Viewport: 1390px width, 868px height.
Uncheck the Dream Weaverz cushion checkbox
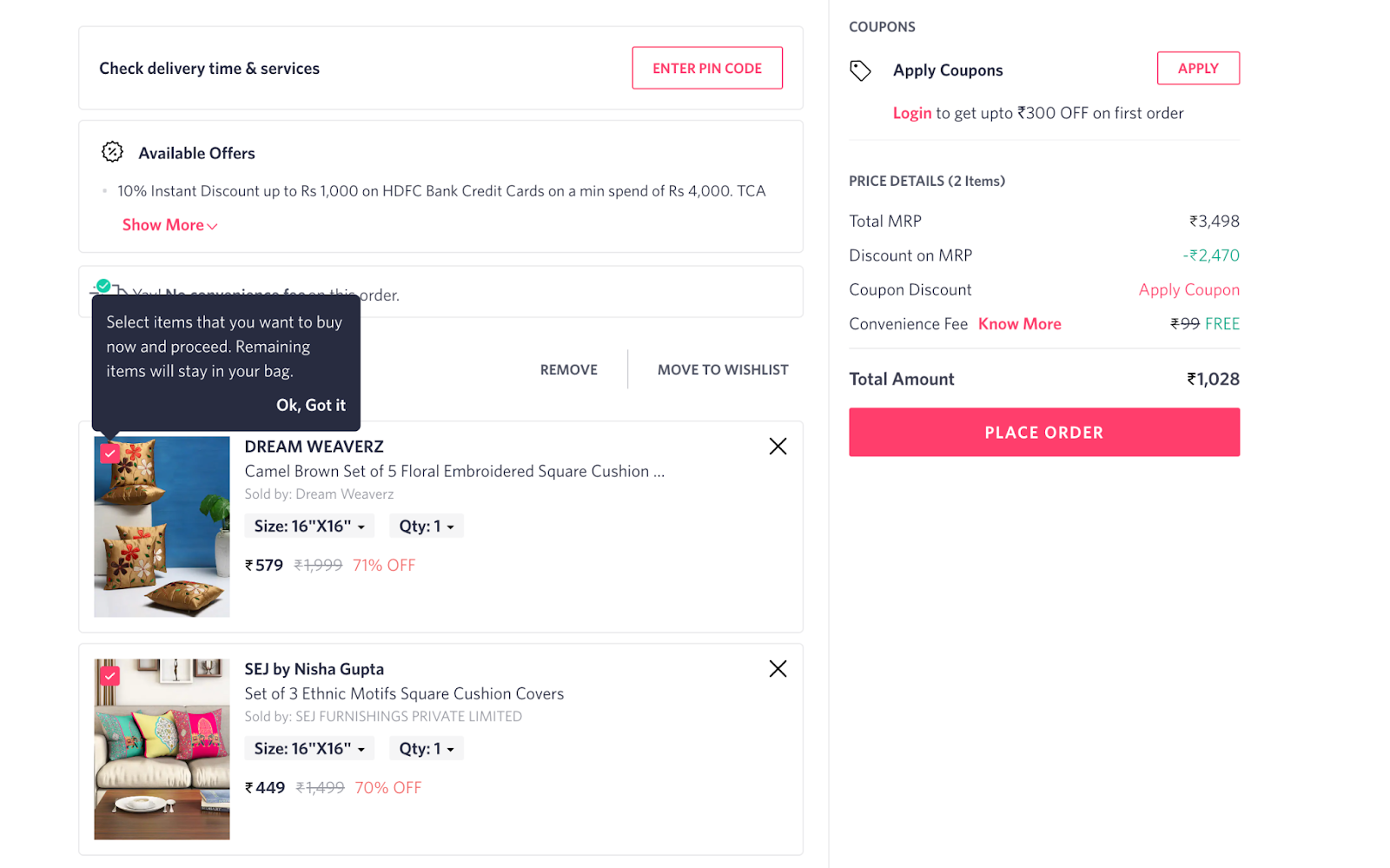coord(109,454)
